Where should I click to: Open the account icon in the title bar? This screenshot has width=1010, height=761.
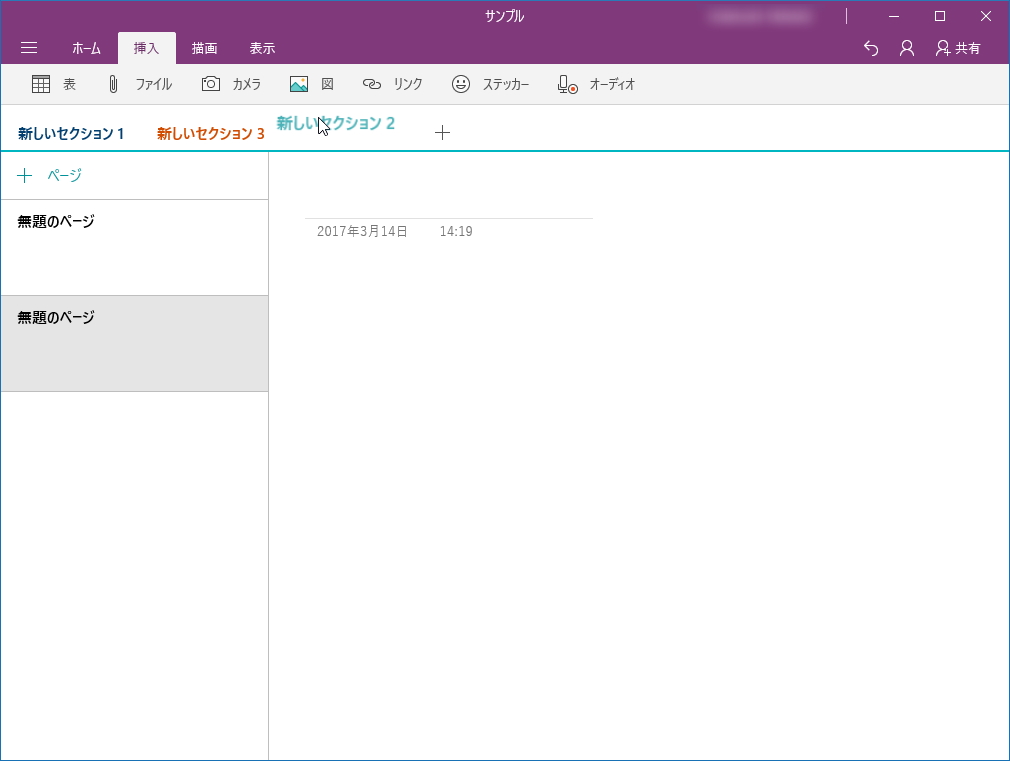[x=906, y=47]
